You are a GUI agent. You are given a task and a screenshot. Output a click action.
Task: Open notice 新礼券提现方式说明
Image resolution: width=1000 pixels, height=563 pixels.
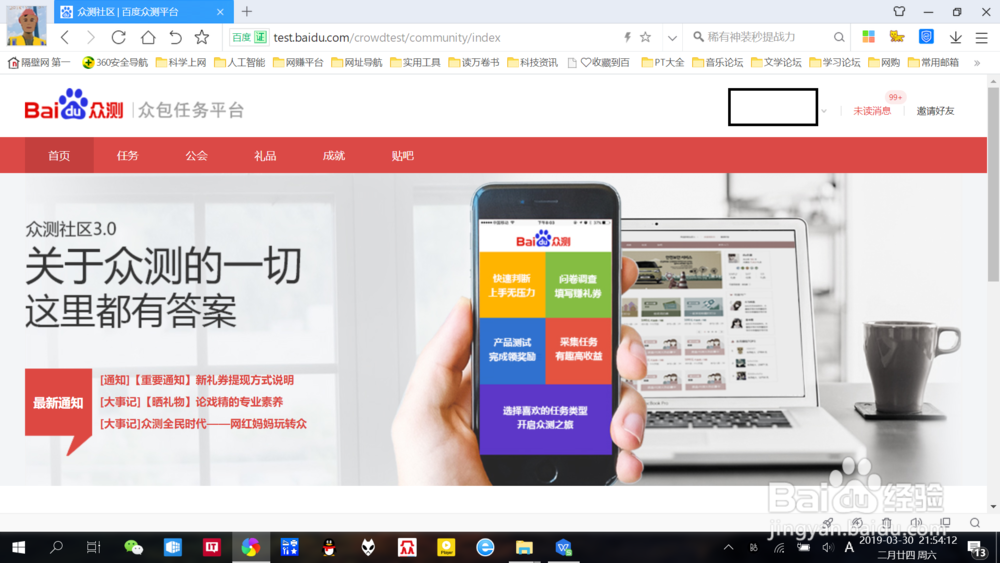point(196,380)
